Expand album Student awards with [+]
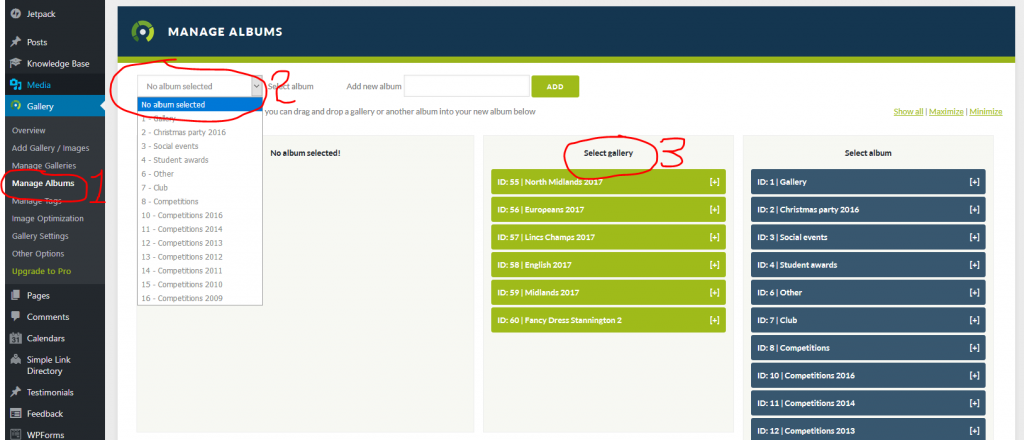Image resolution: width=1024 pixels, height=440 pixels. pos(974,265)
